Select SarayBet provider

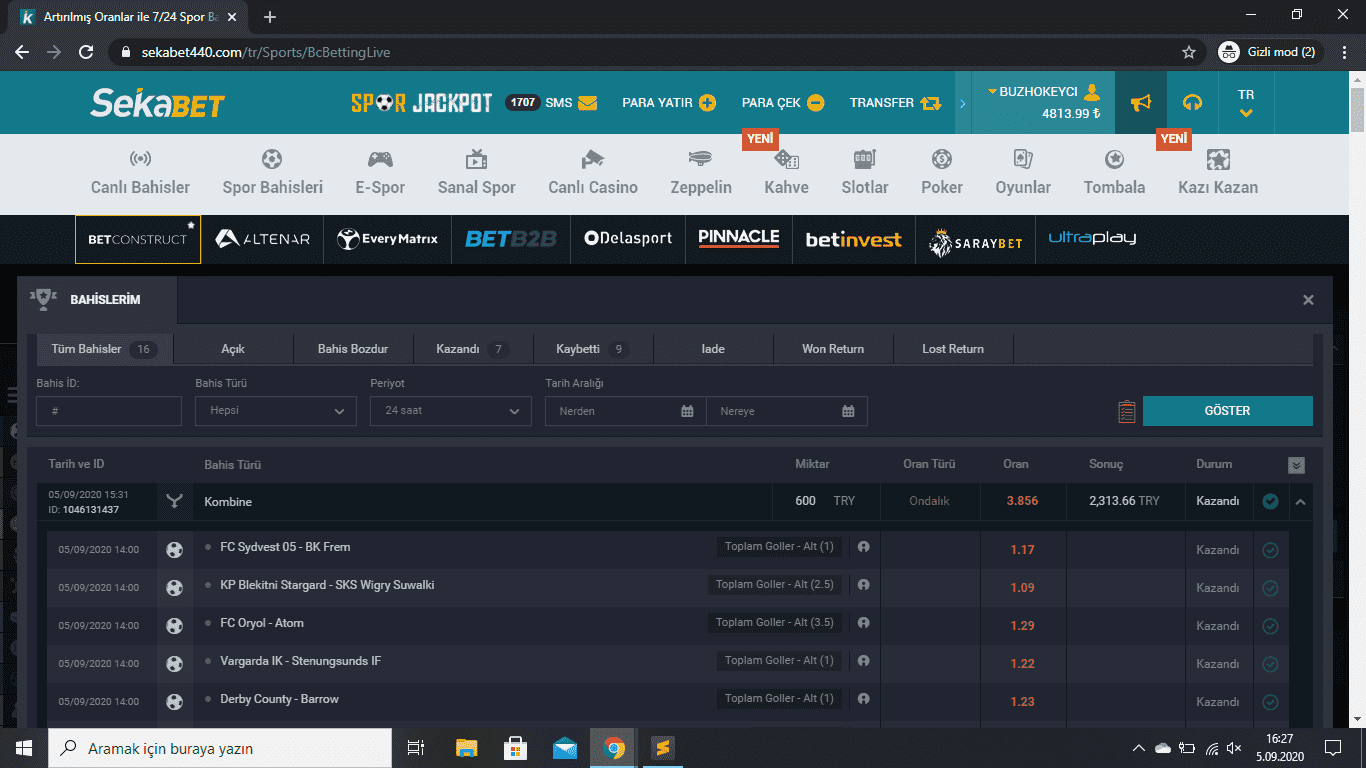(x=975, y=239)
